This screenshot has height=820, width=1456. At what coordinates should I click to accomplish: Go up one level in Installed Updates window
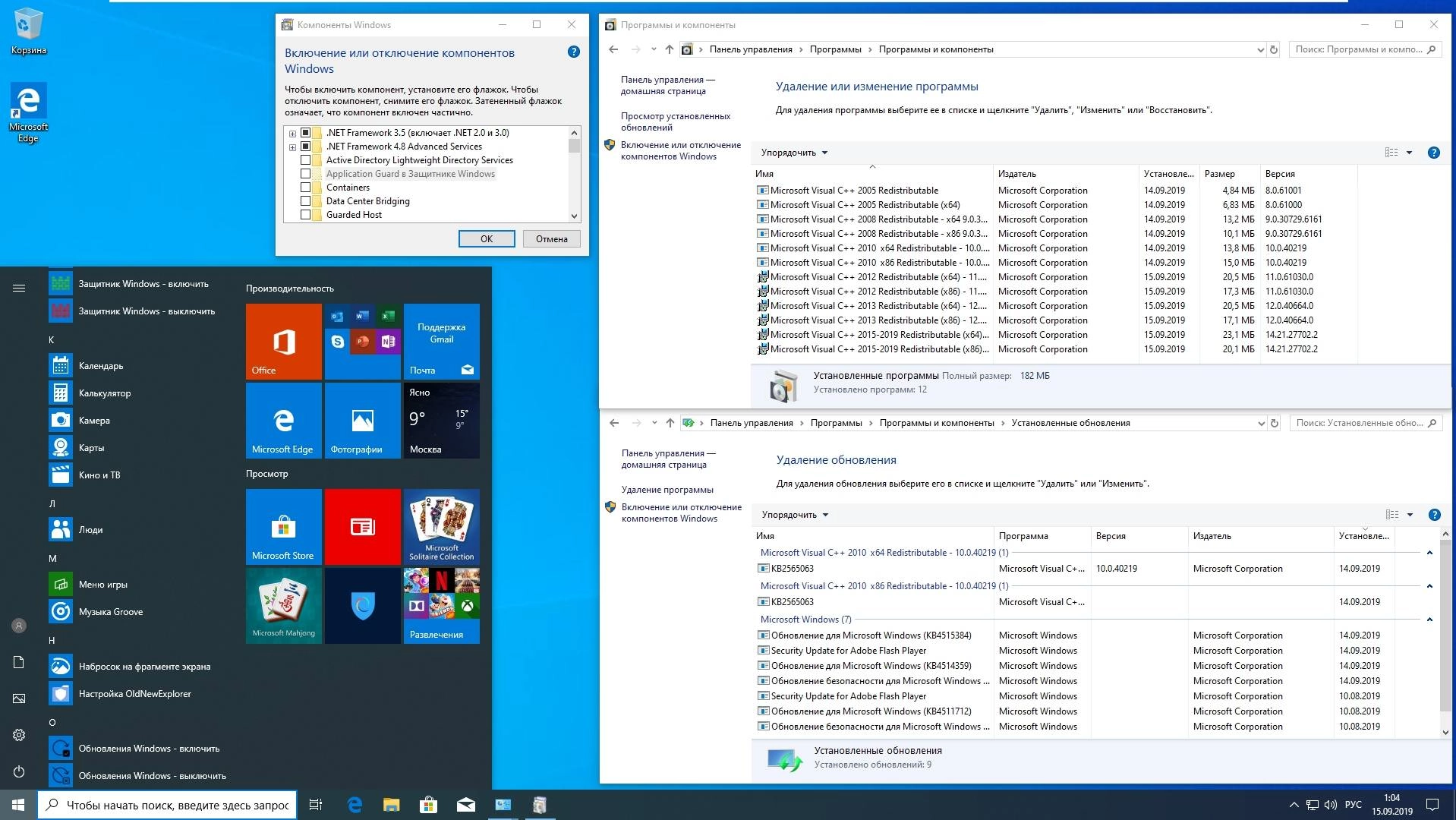tap(670, 423)
